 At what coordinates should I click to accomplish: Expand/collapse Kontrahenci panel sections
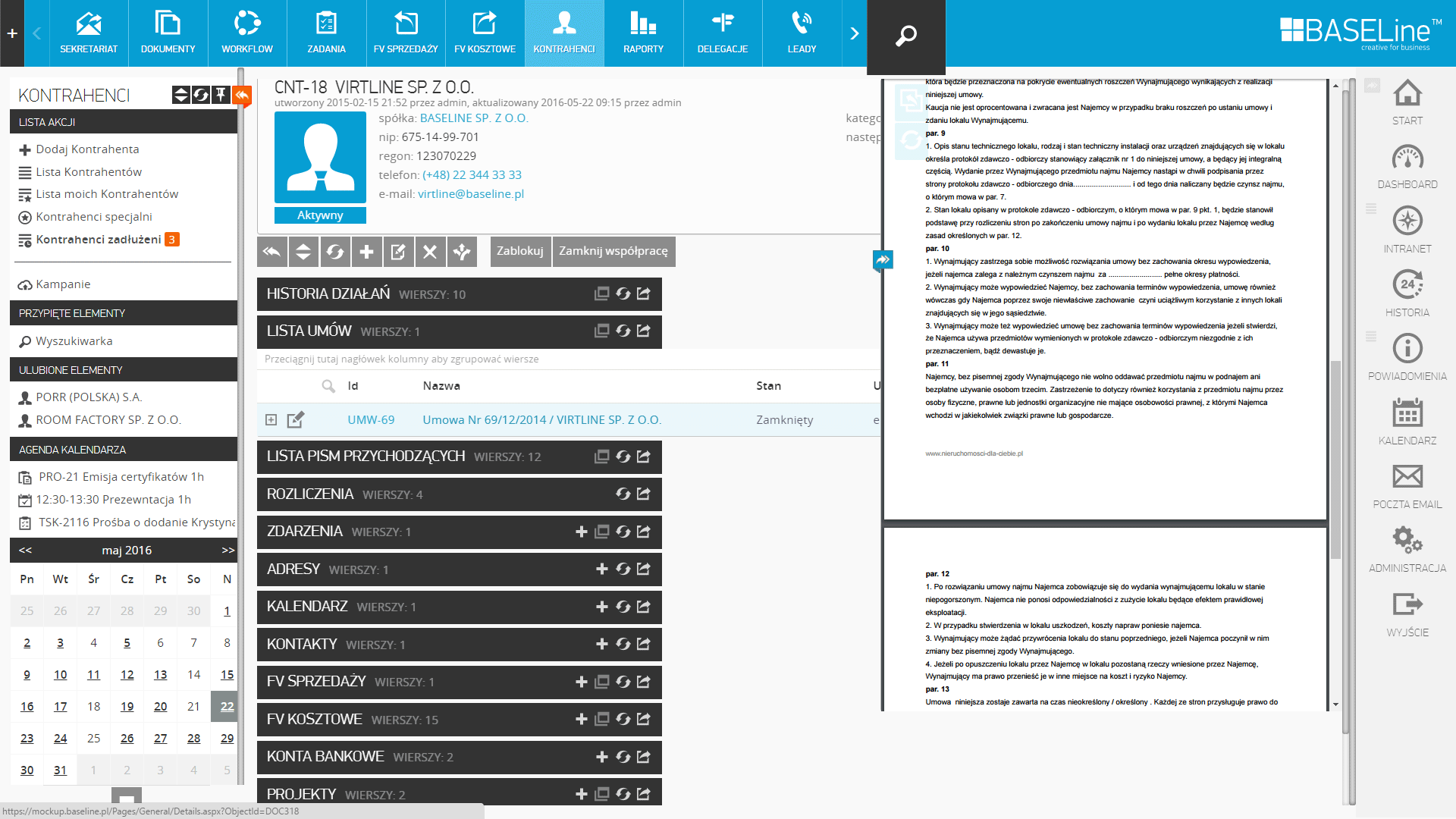[x=180, y=95]
